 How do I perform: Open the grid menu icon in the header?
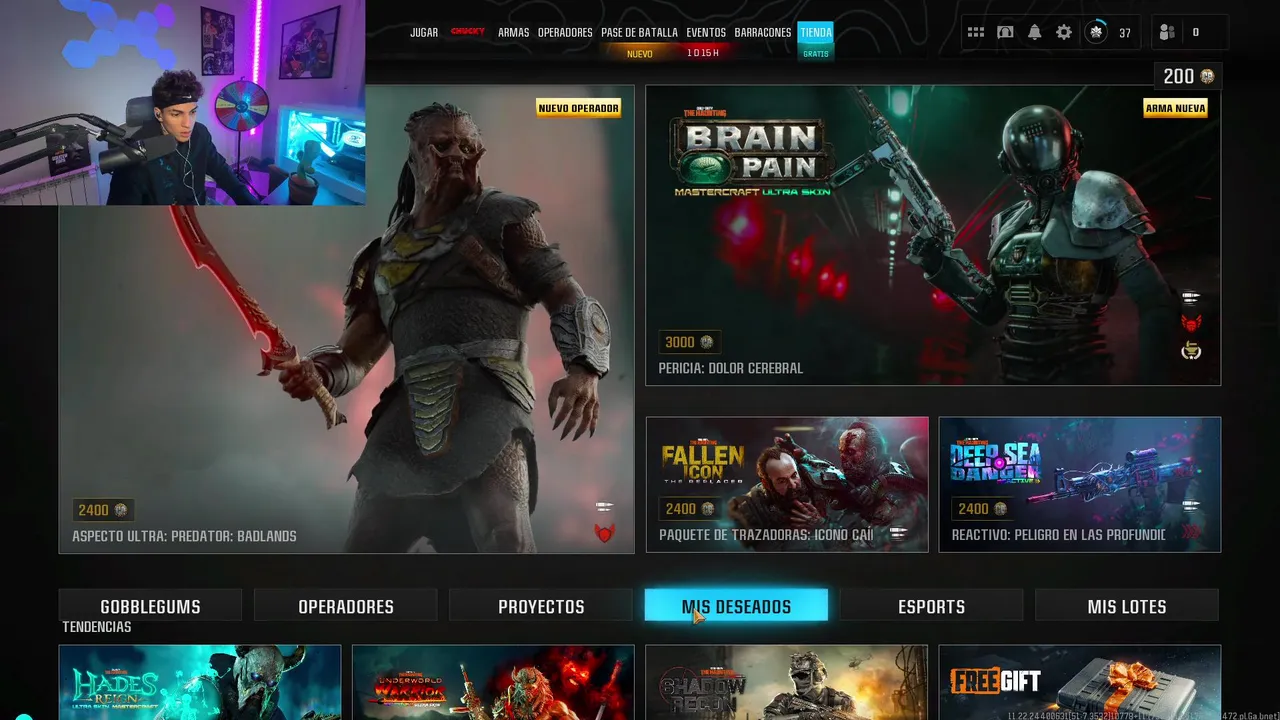[976, 32]
